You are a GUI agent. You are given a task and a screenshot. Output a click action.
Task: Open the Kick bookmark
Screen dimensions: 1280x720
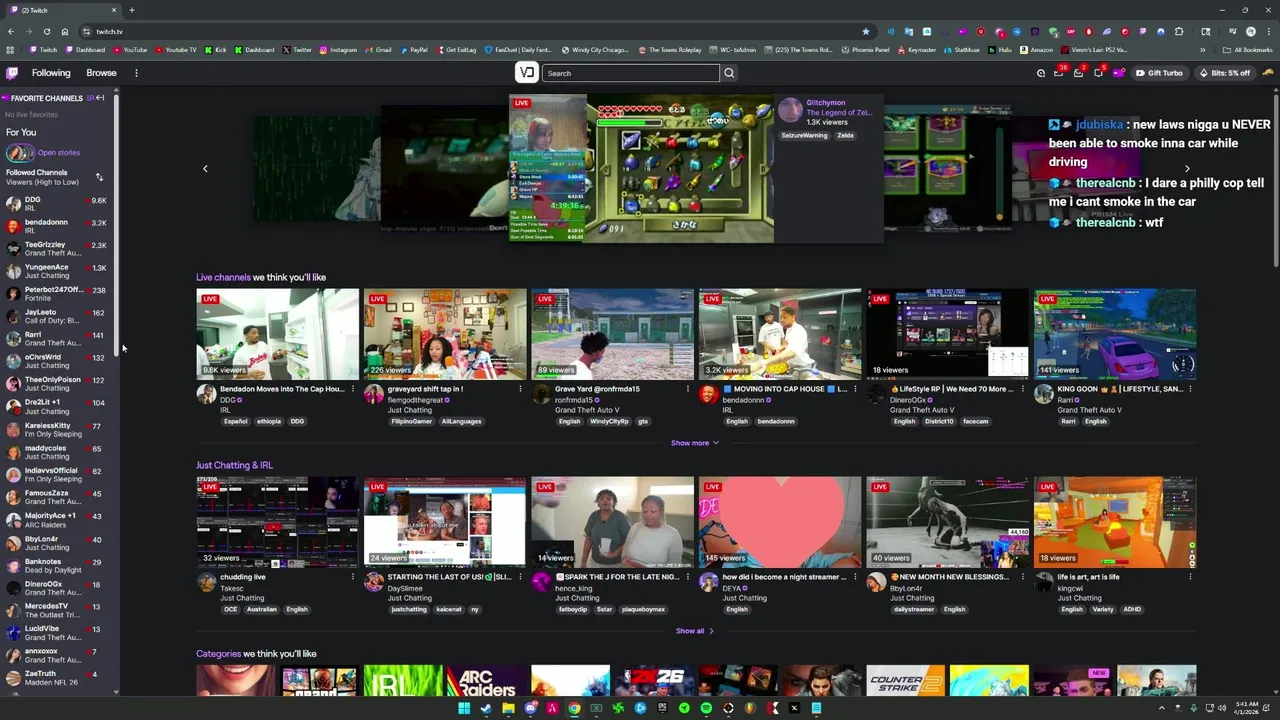[x=216, y=49]
